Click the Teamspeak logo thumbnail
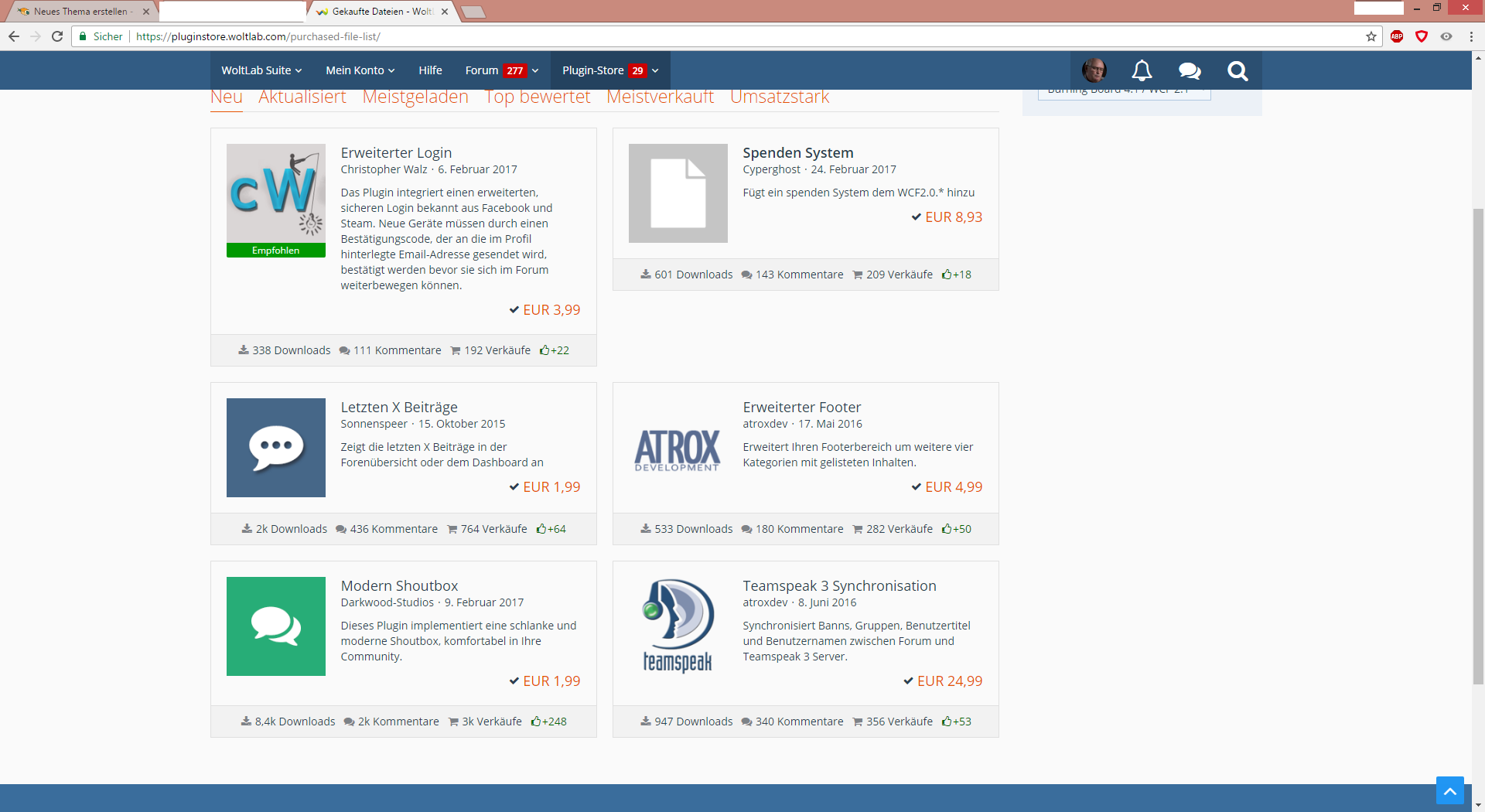The height and width of the screenshot is (812, 1485). pyautogui.click(x=678, y=626)
